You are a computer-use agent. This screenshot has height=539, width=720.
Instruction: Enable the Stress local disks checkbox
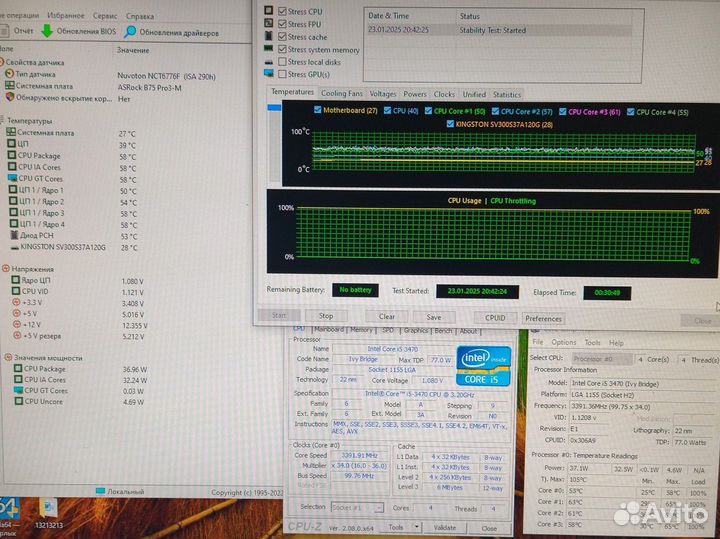[282, 62]
